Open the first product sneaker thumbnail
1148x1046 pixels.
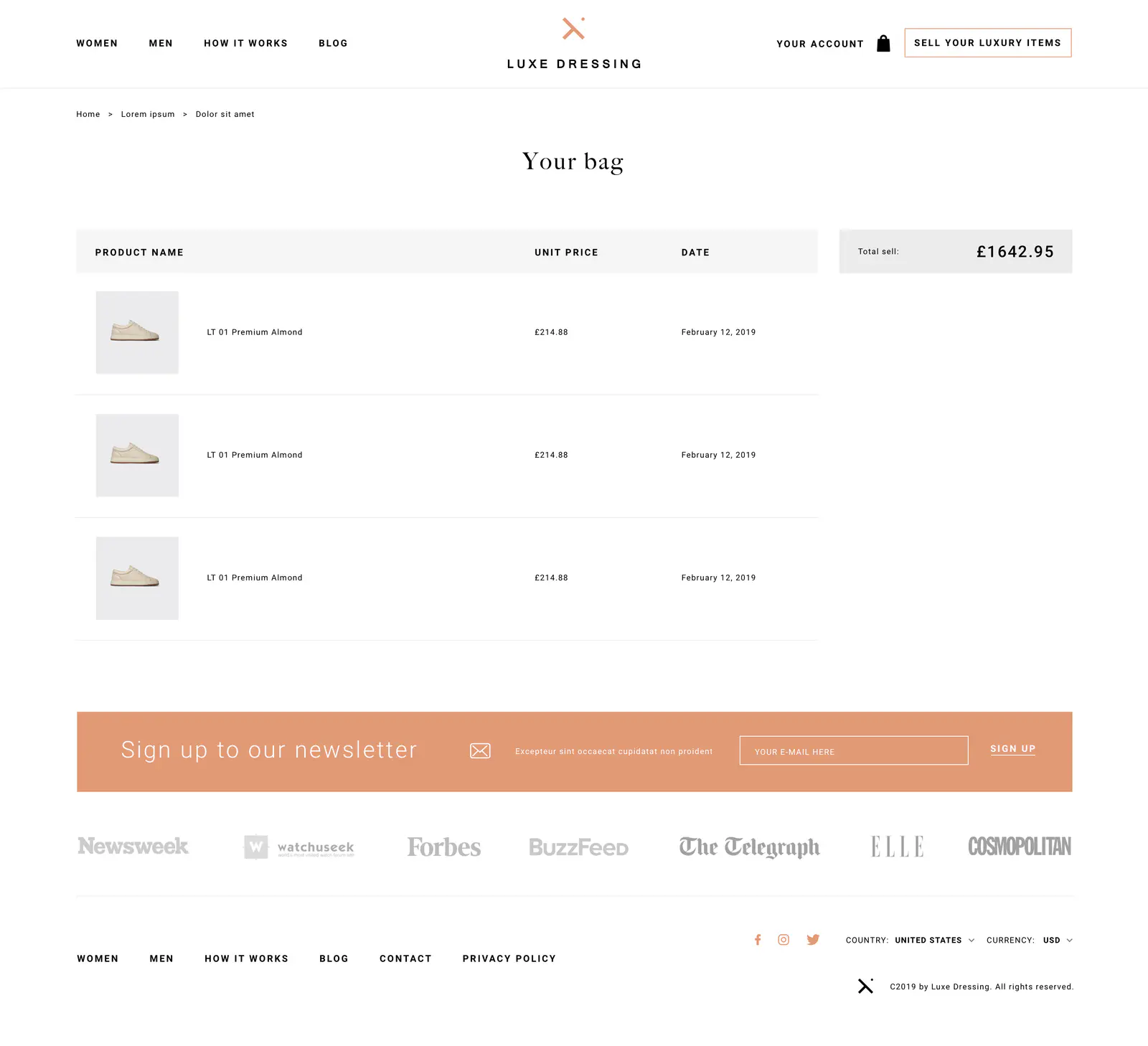point(137,332)
